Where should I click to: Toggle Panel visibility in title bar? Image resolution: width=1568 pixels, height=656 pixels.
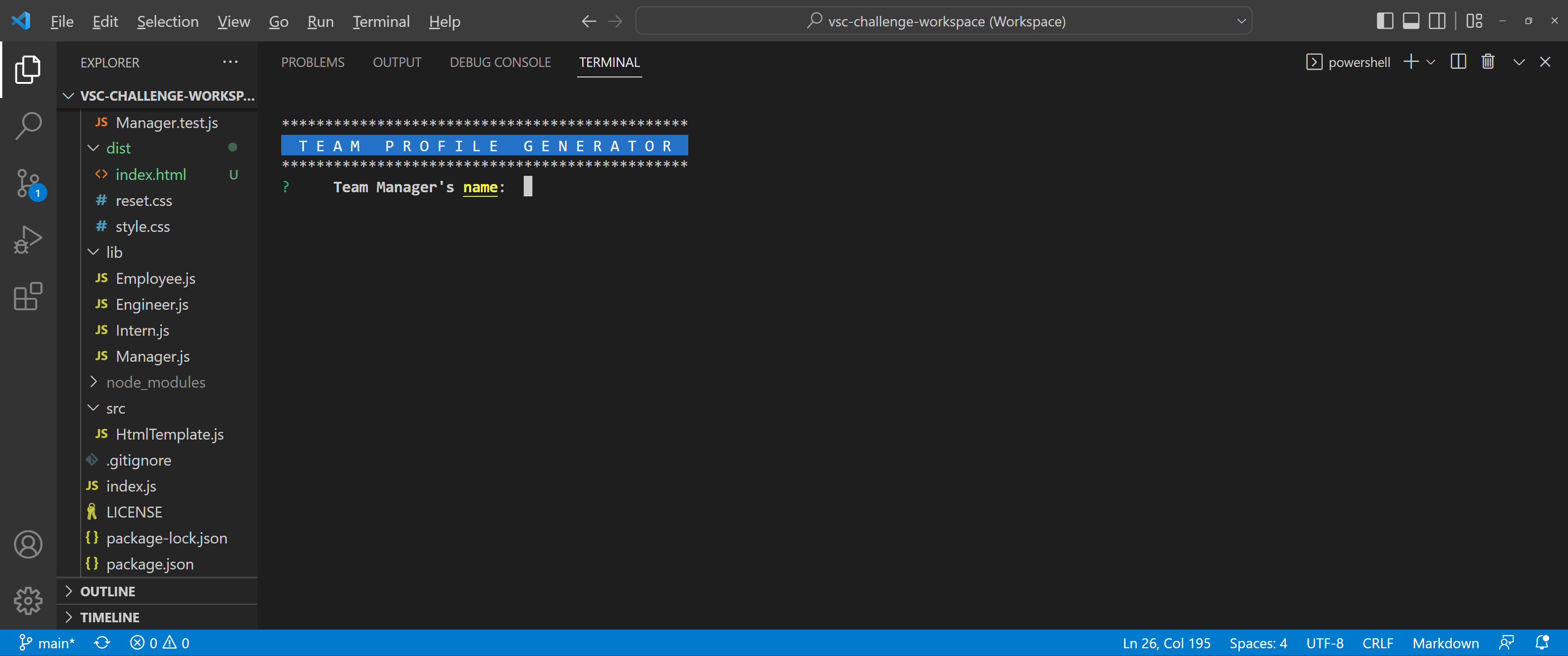(x=1411, y=21)
